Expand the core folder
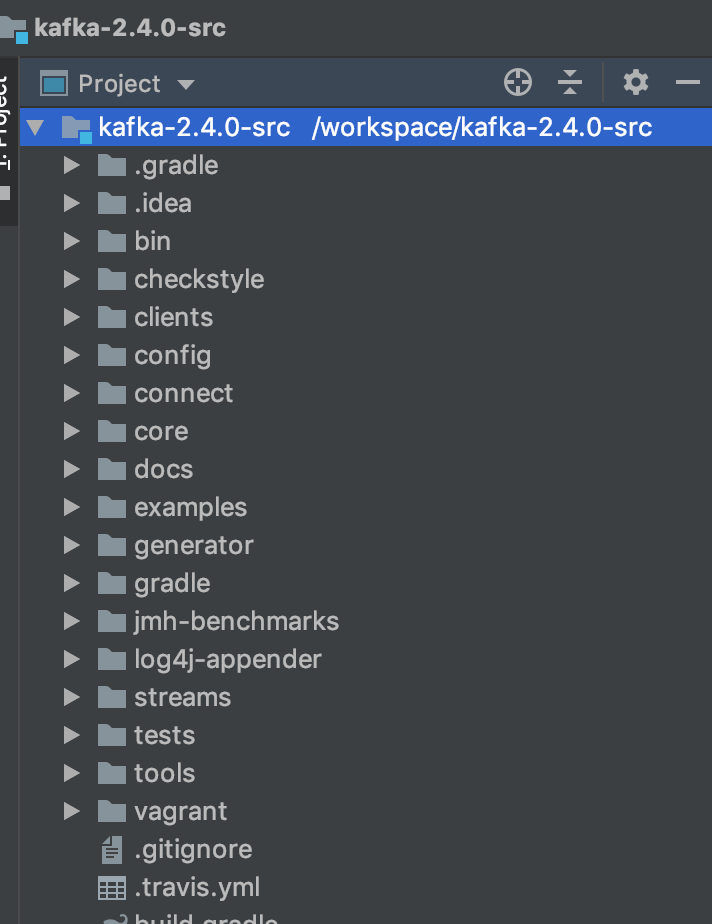 click(70, 431)
